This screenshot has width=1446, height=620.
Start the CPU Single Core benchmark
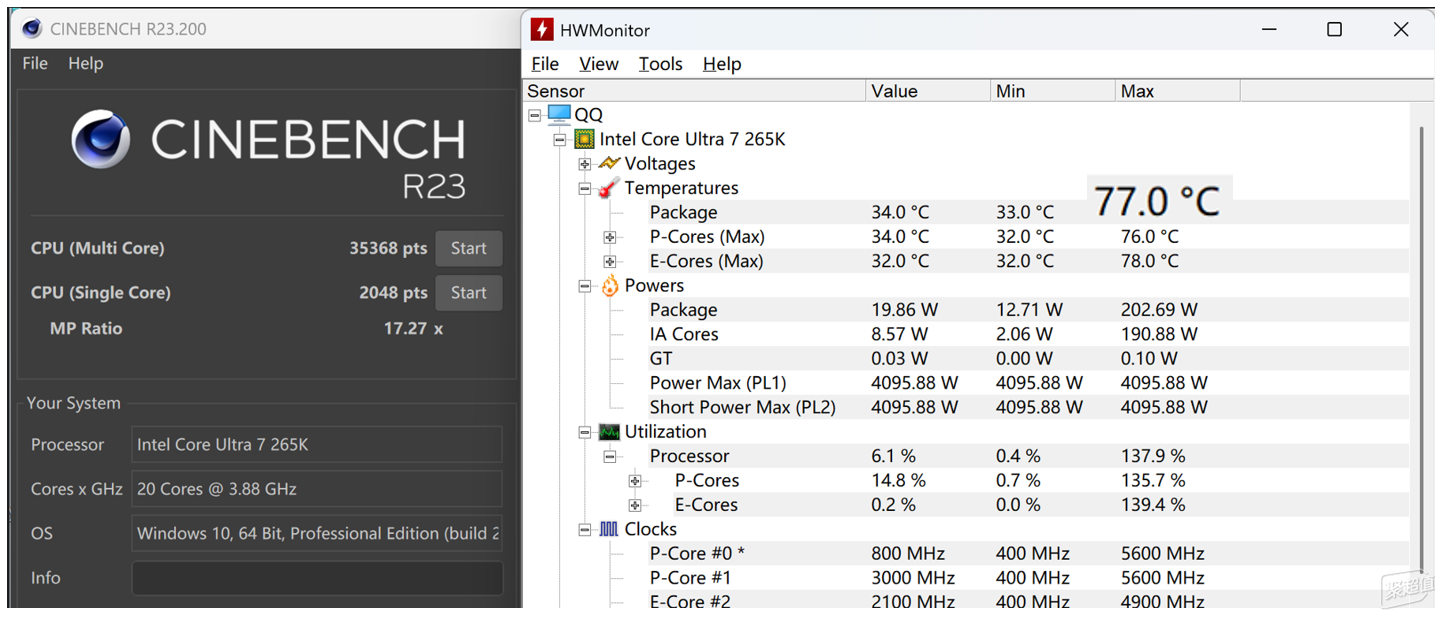point(468,293)
